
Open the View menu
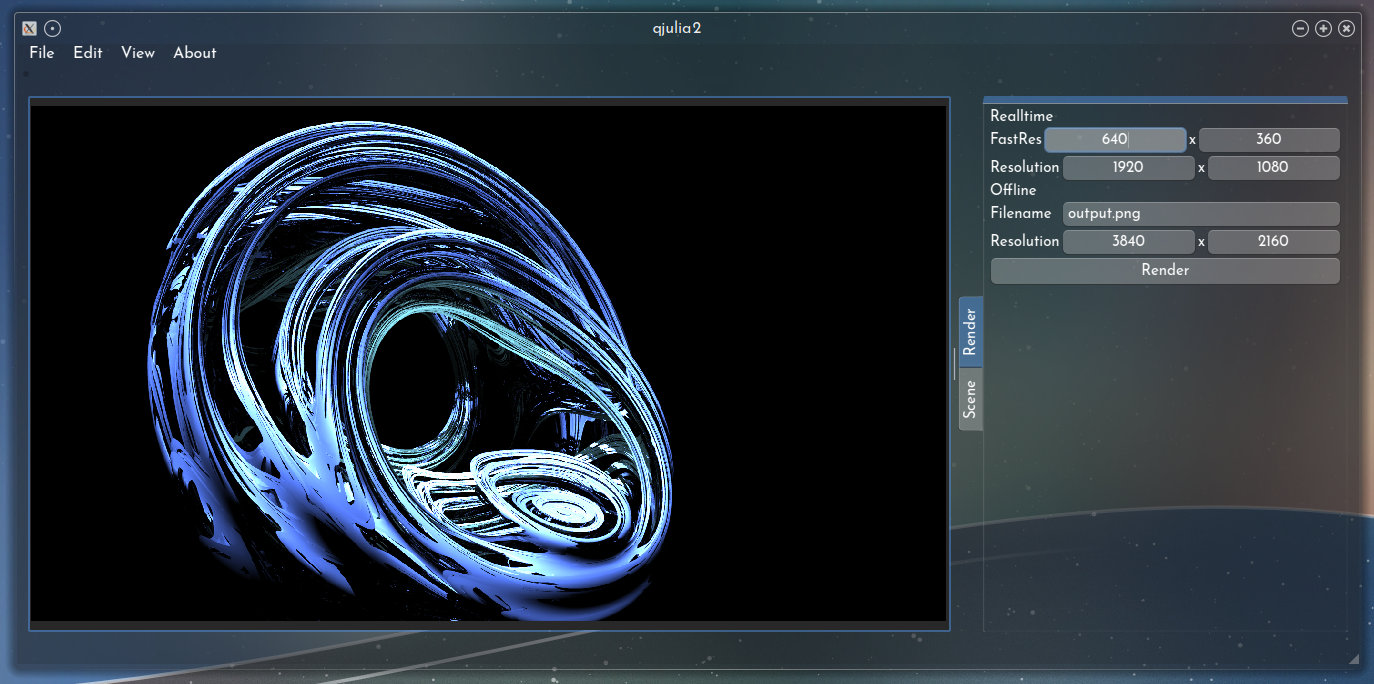[x=138, y=53]
